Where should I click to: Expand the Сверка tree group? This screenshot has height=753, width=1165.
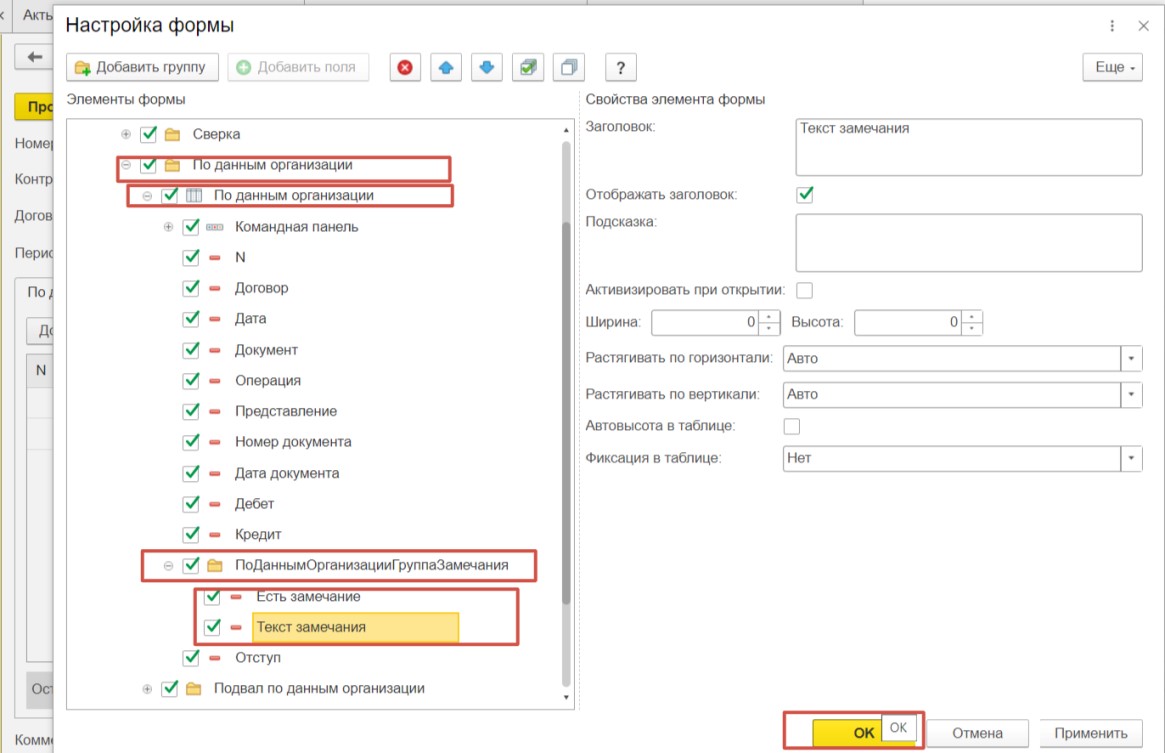(x=125, y=134)
